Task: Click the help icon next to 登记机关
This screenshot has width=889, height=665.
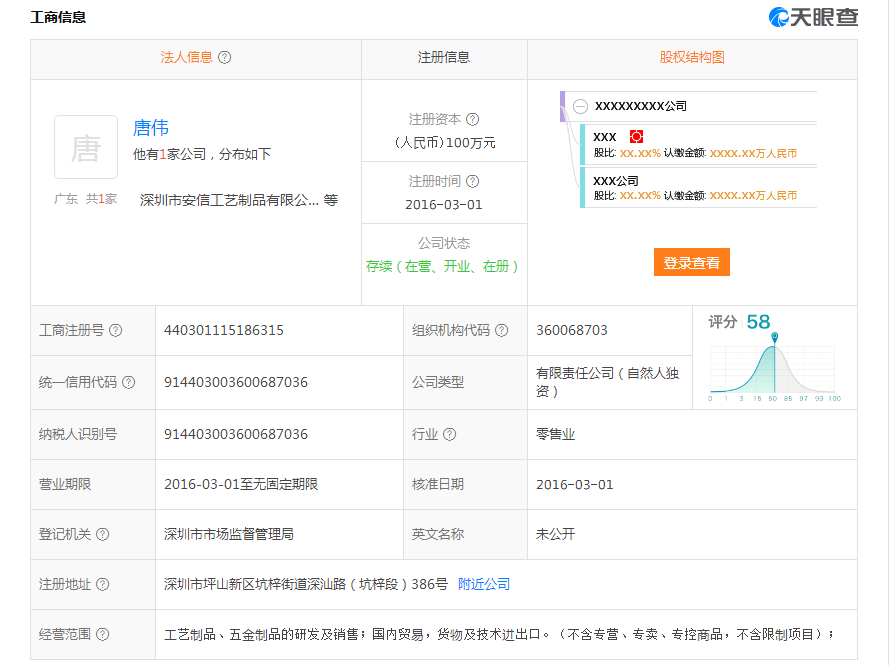Action: click(103, 534)
